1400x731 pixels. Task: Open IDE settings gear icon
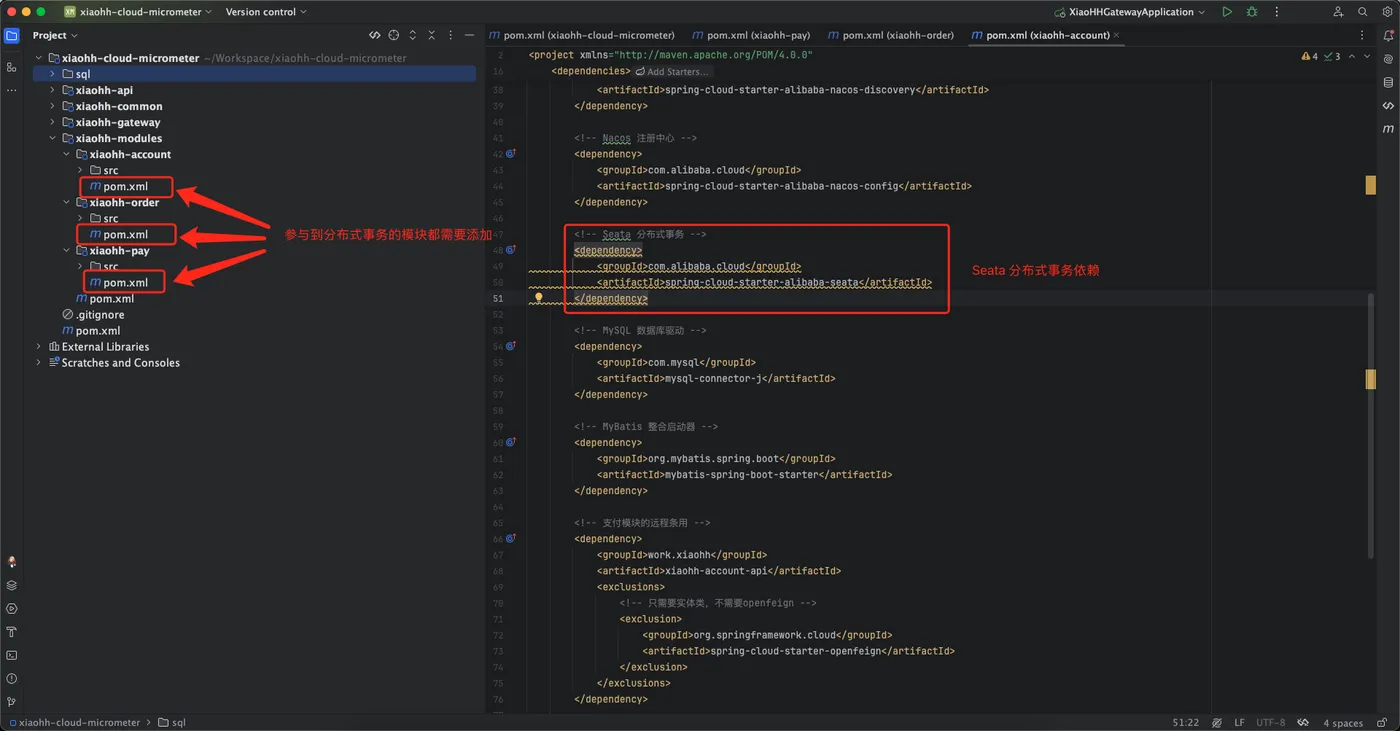coord(1387,12)
